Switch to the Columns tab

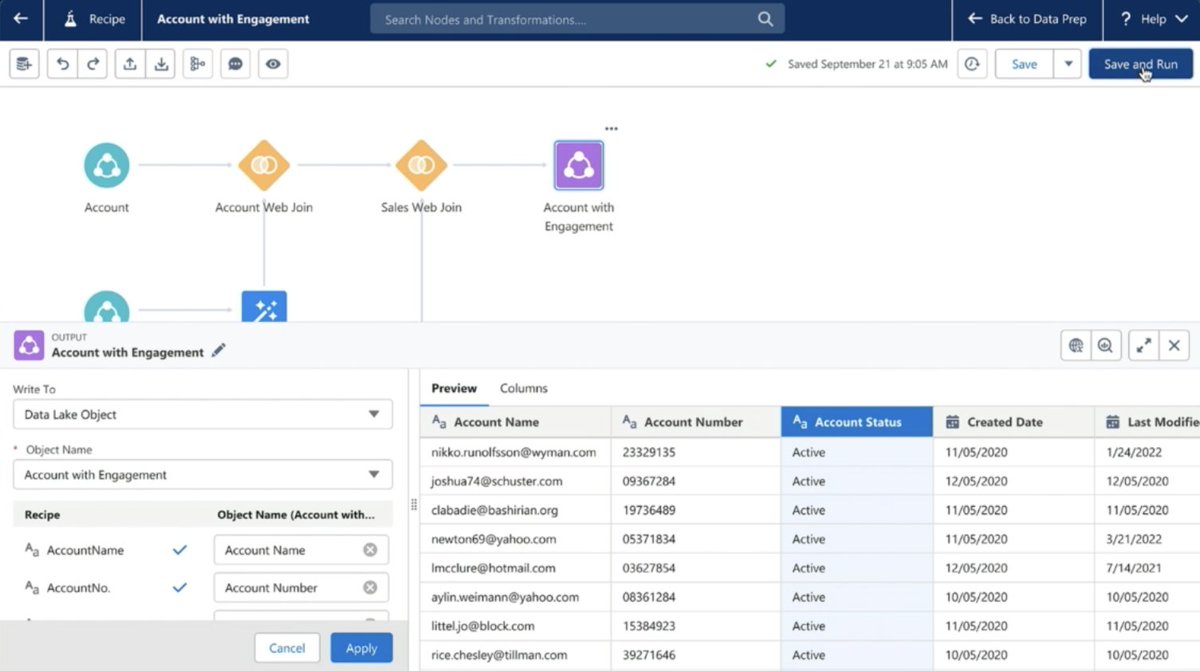coord(524,388)
